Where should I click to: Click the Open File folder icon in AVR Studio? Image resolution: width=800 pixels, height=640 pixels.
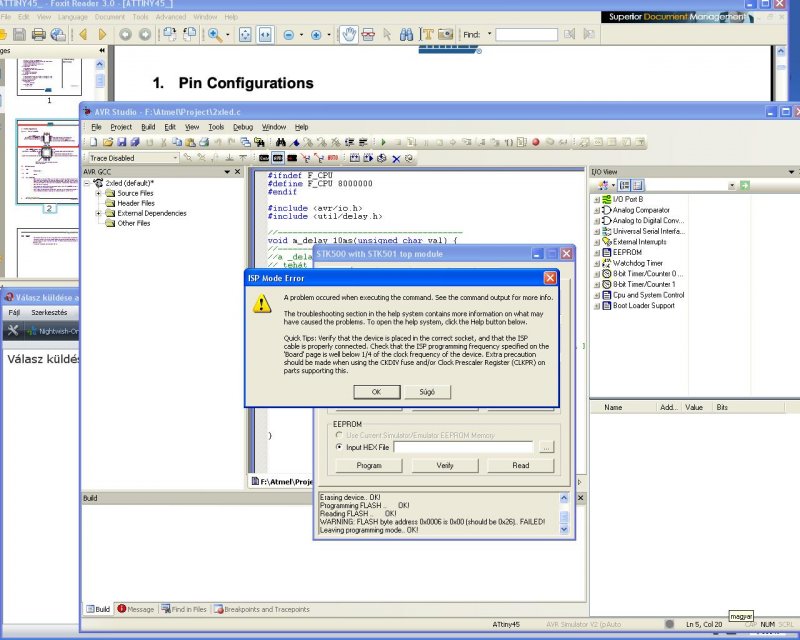(x=107, y=142)
